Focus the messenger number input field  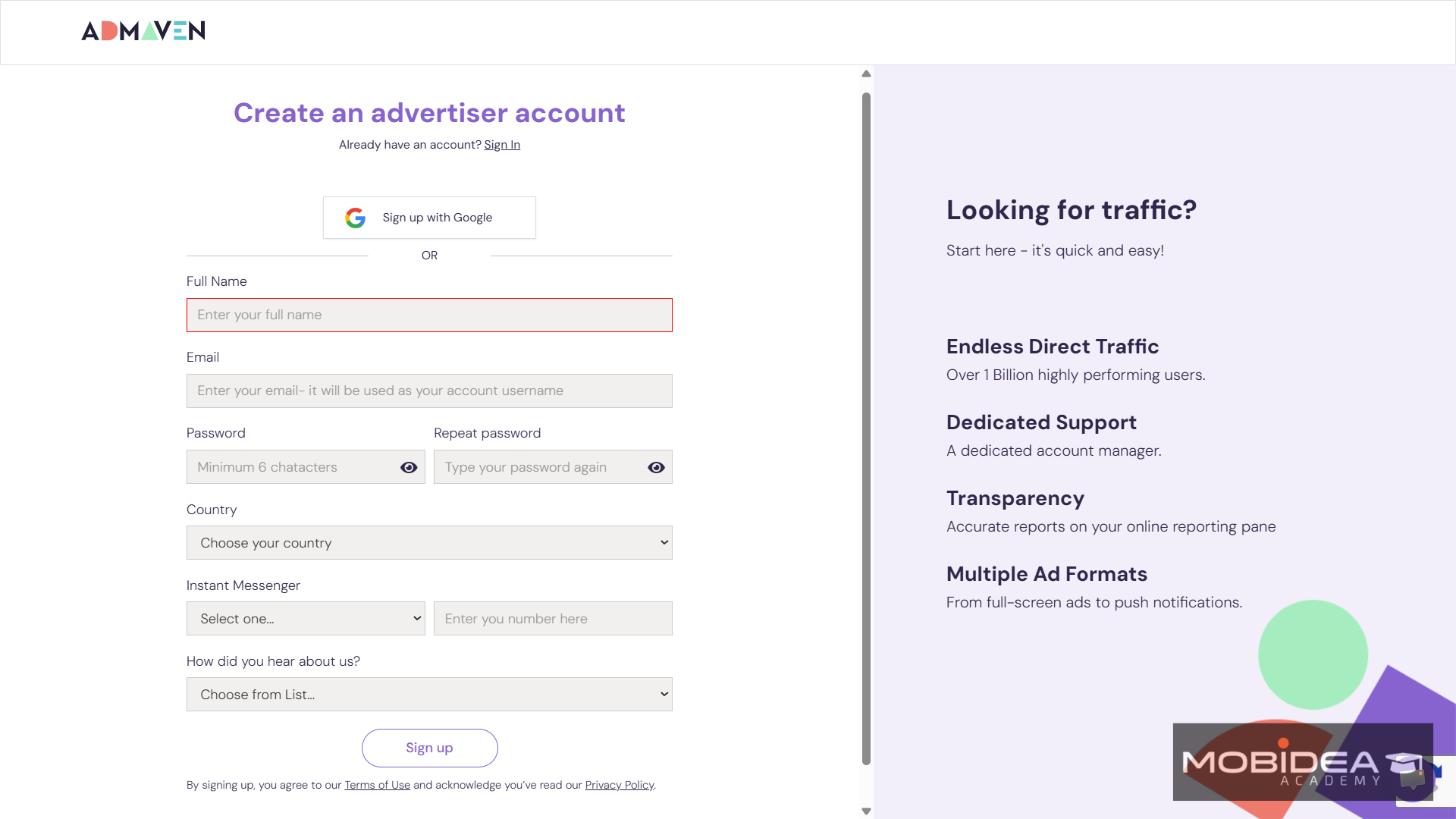[x=553, y=619]
